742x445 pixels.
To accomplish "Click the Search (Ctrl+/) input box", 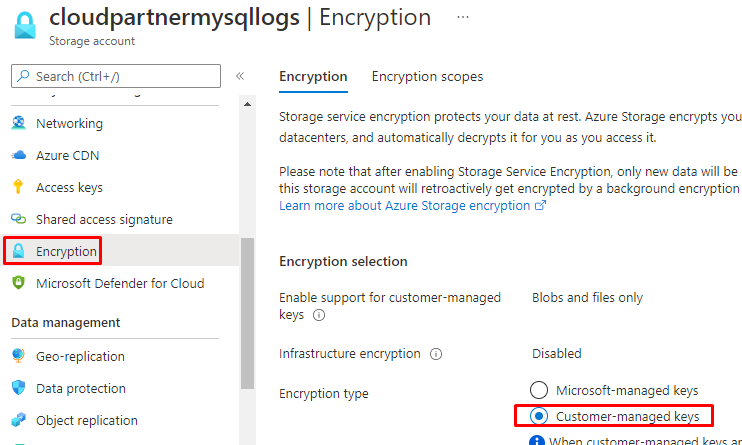I will pyautogui.click(x=116, y=76).
